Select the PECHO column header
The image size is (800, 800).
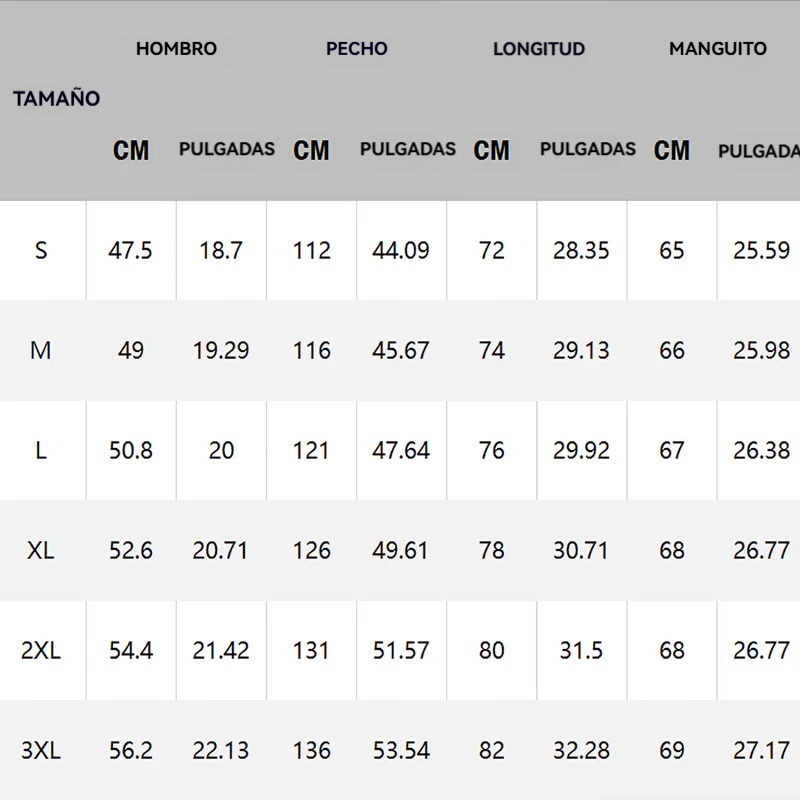pyautogui.click(x=356, y=48)
